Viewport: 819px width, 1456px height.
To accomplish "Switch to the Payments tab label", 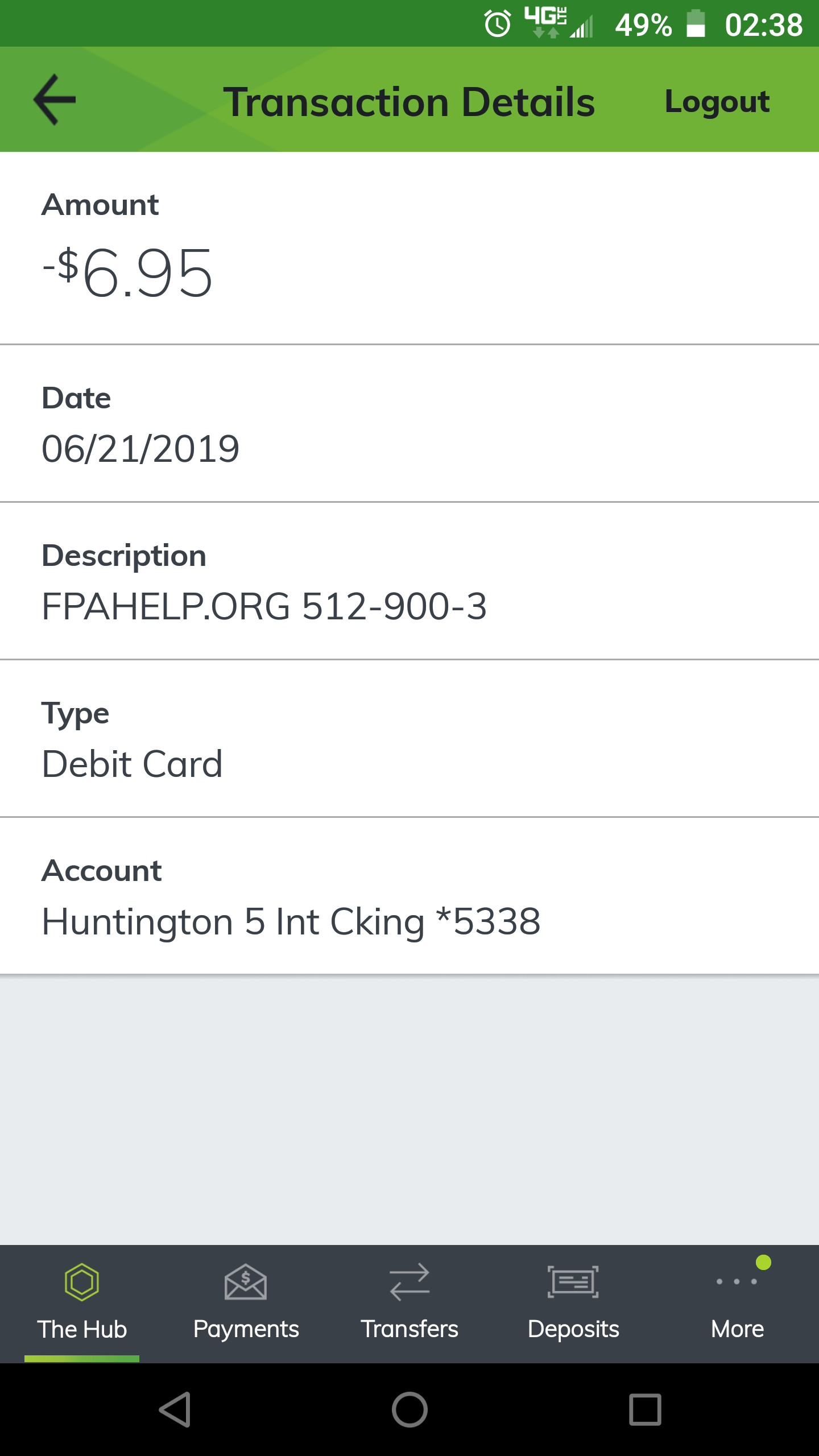I will tap(246, 1330).
